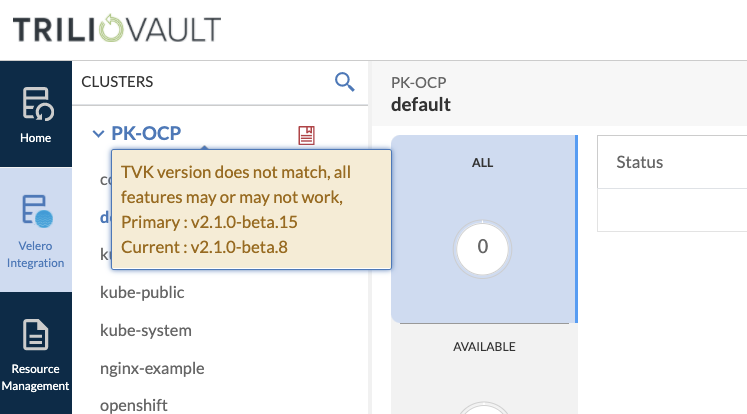Click the TVK version mismatch tooltip
This screenshot has height=414, width=747.
coord(250,209)
